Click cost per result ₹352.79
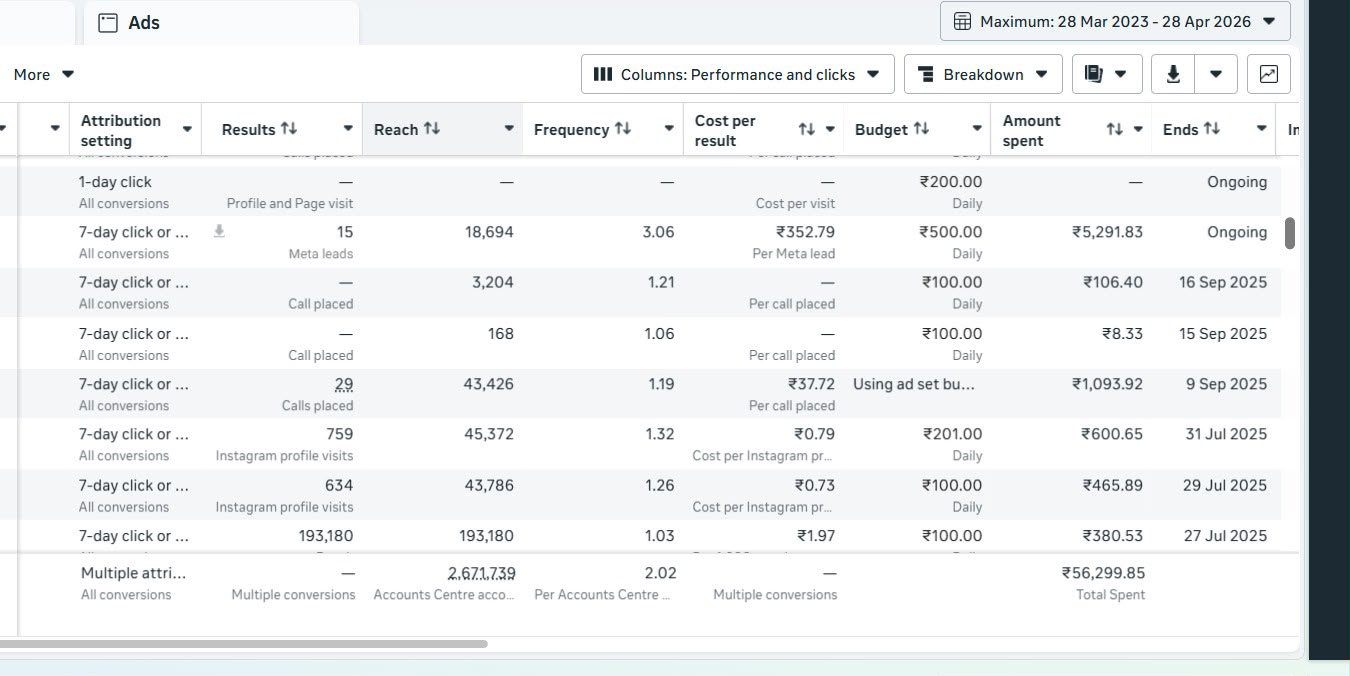This screenshot has width=1350, height=676. (x=805, y=232)
